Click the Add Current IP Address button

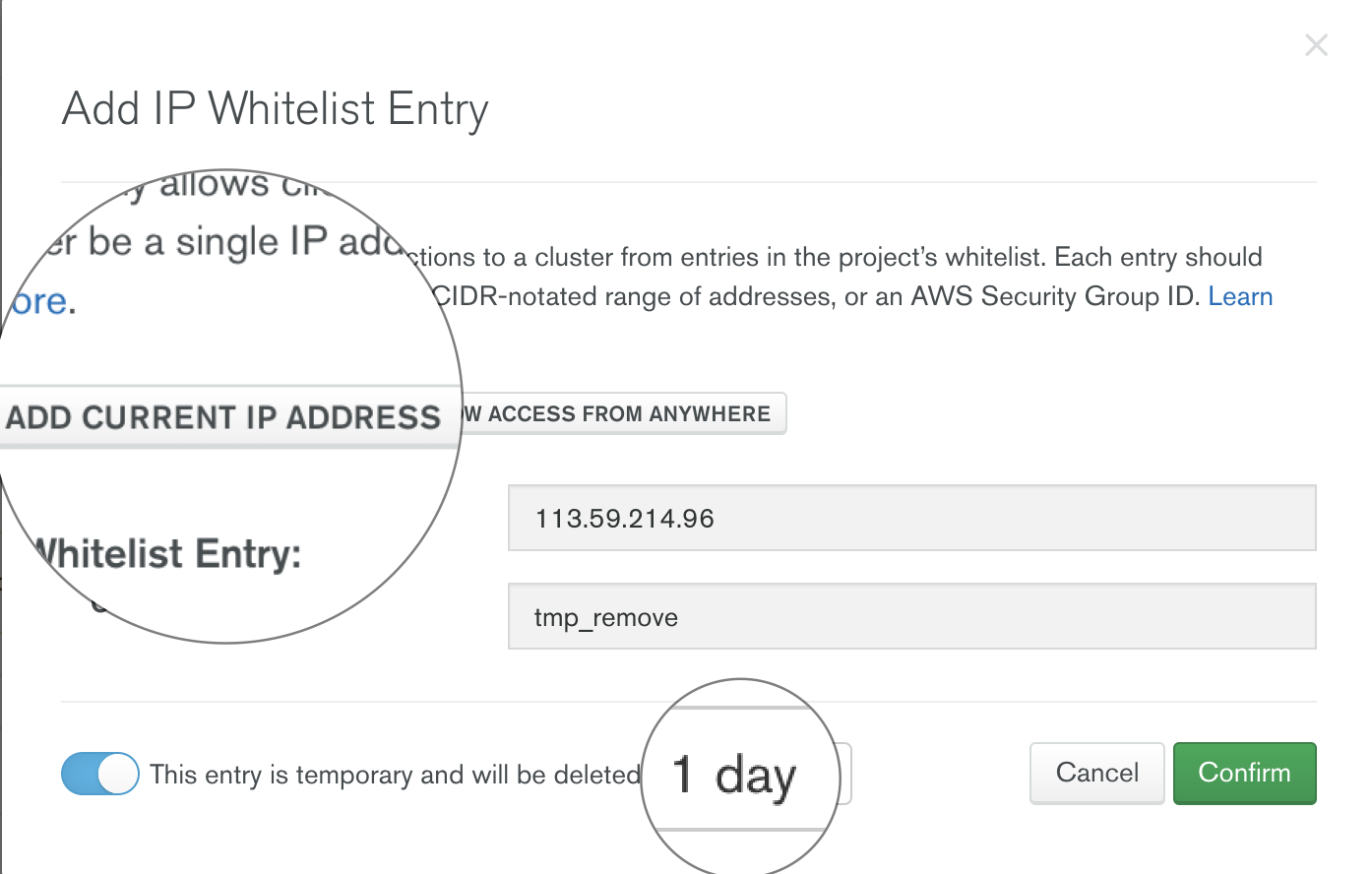pyautogui.click(x=224, y=417)
